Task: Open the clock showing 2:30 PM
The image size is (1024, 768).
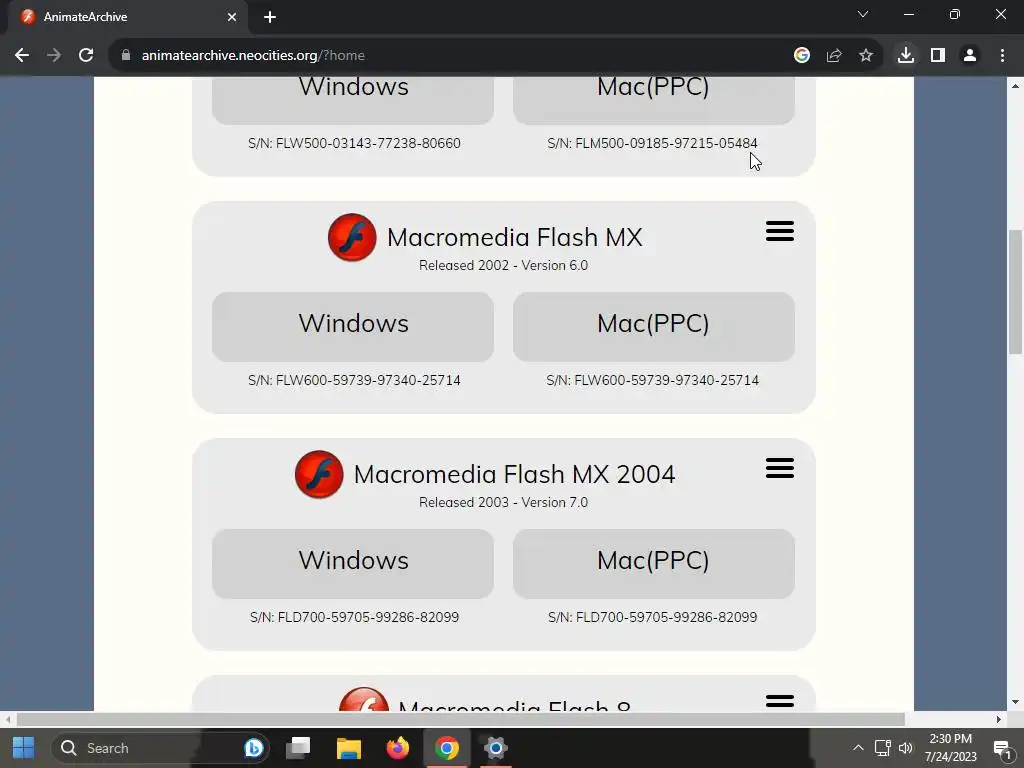Action: (x=951, y=748)
